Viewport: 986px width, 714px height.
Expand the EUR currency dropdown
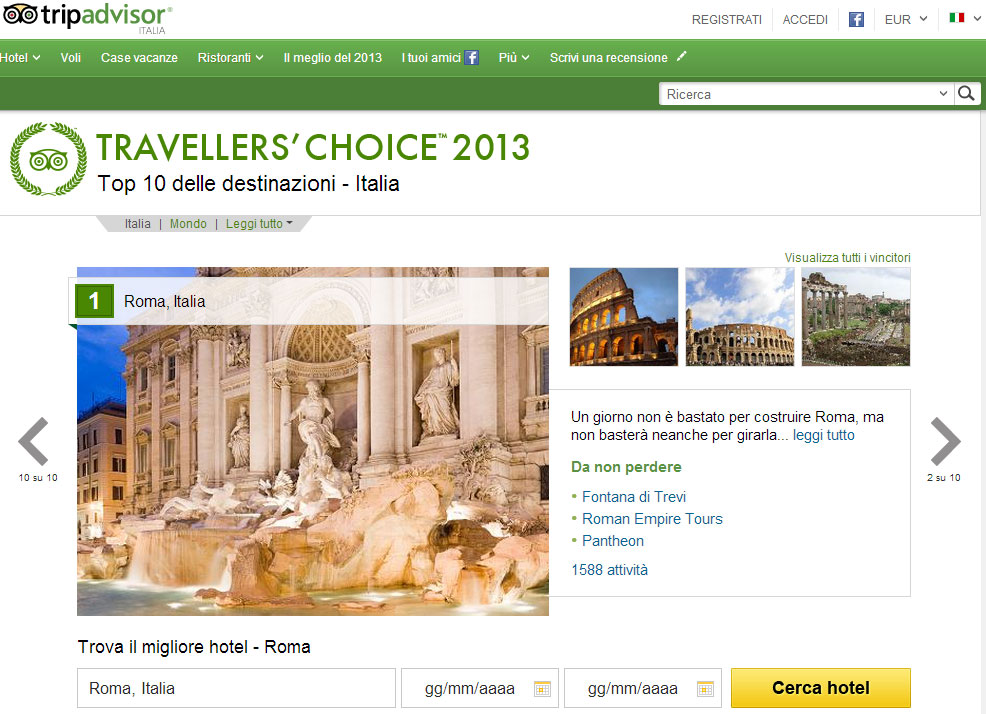coord(906,20)
